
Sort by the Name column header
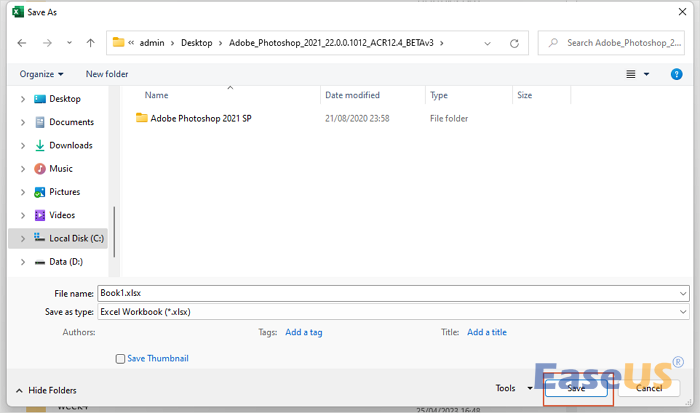(x=156, y=95)
